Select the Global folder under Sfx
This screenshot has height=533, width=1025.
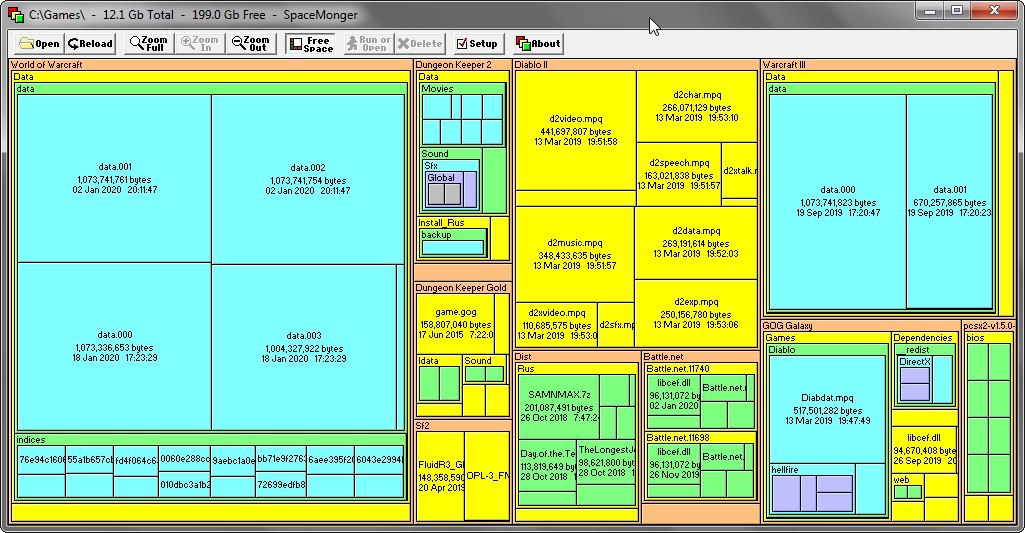(441, 178)
